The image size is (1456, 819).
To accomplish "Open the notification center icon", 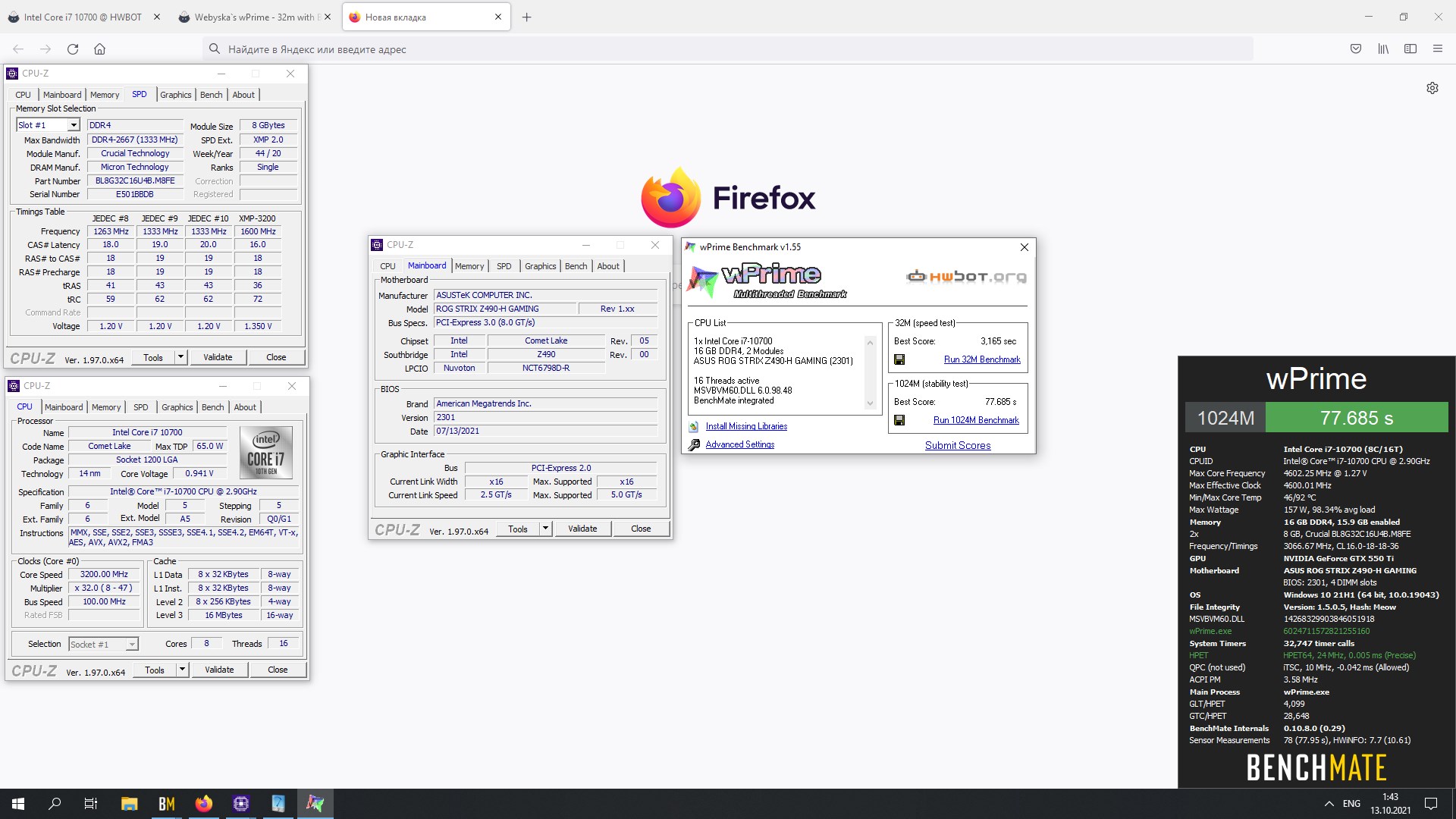I will (1431, 804).
